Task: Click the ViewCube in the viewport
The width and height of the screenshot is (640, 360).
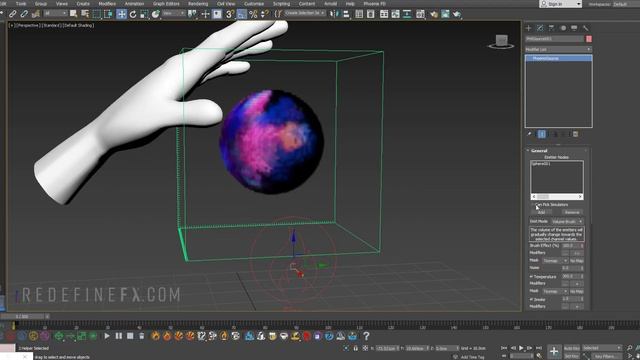Action: (501, 42)
